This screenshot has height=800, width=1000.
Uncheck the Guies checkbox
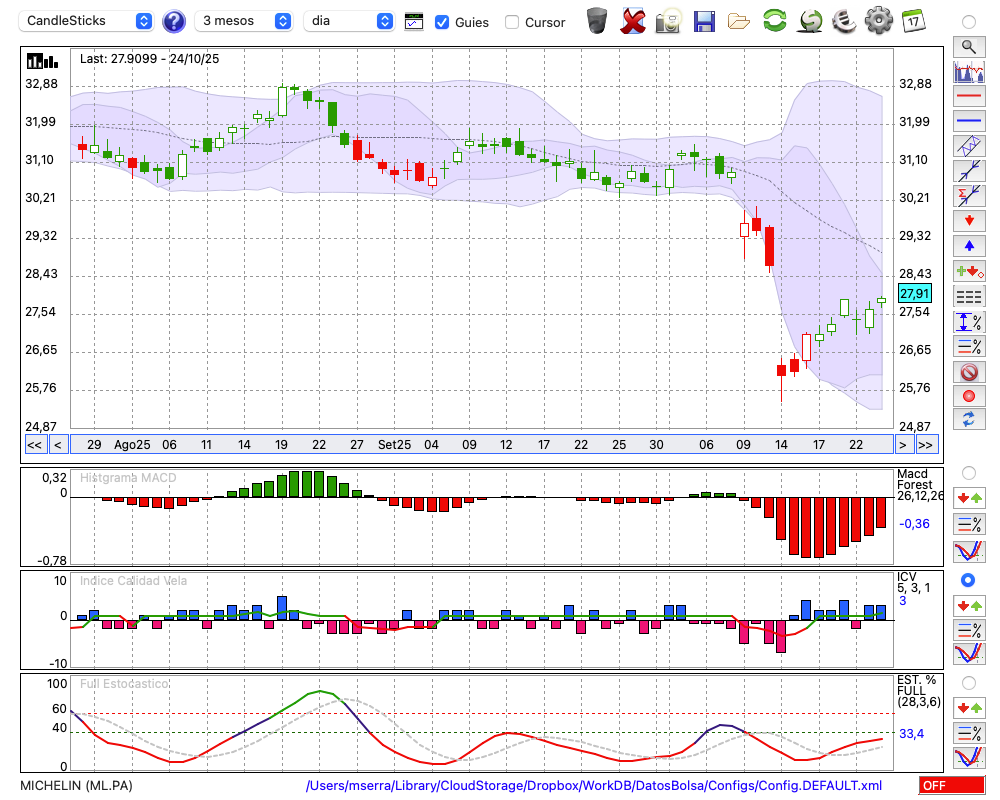click(442, 22)
